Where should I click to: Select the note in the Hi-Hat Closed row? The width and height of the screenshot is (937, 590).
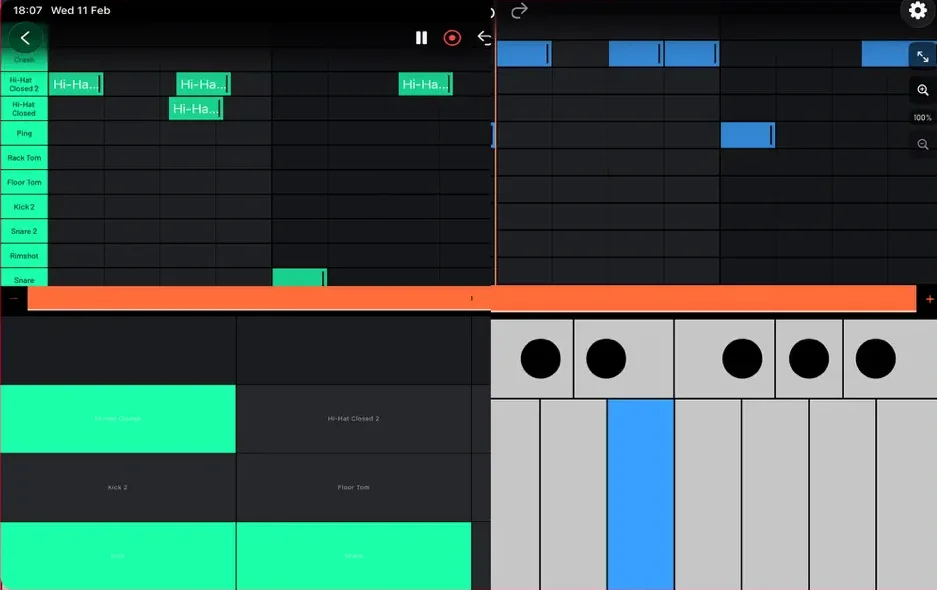tap(196, 109)
